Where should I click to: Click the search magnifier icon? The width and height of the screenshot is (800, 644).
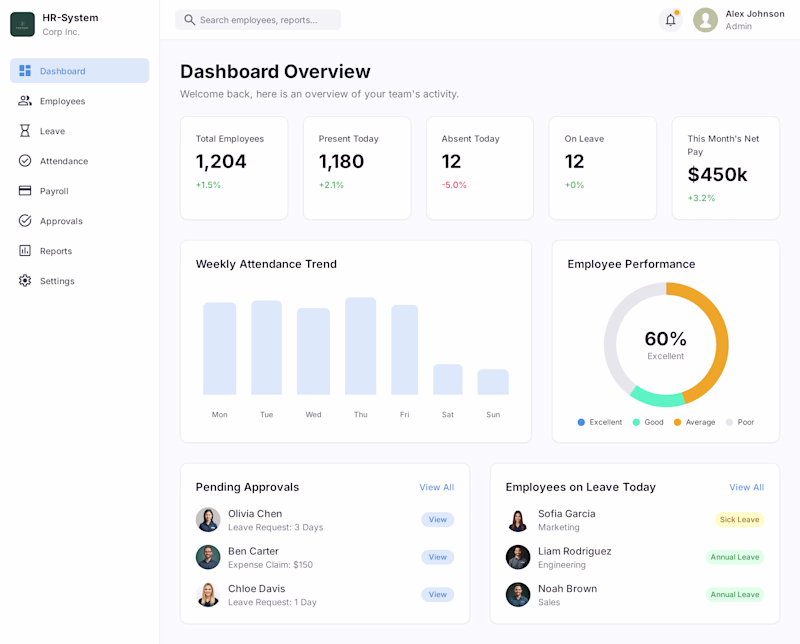(189, 20)
